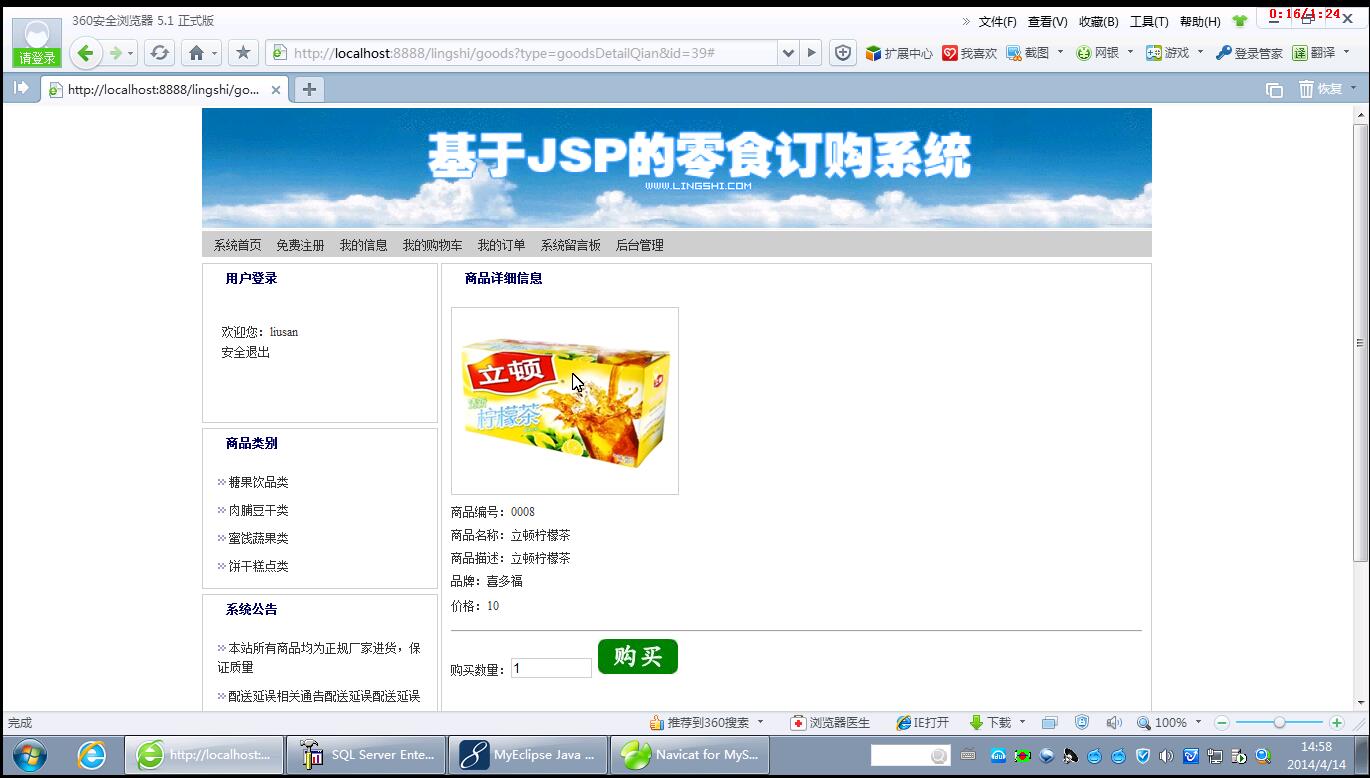Expand the 截图 dropdown arrow
The height and width of the screenshot is (778, 1370).
1060,53
